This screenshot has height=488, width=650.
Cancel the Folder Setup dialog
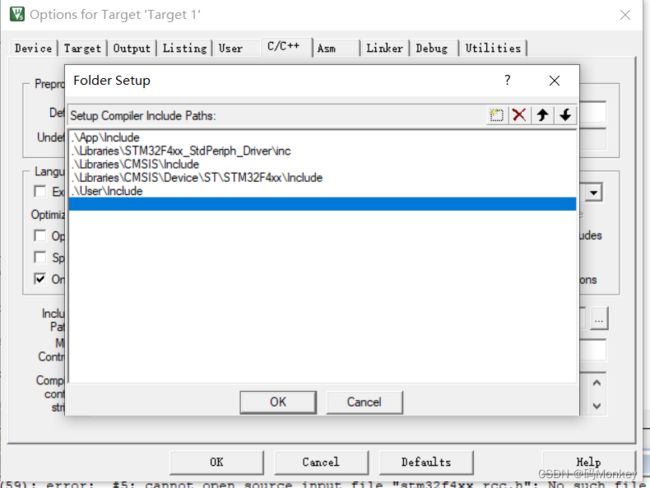click(x=364, y=402)
